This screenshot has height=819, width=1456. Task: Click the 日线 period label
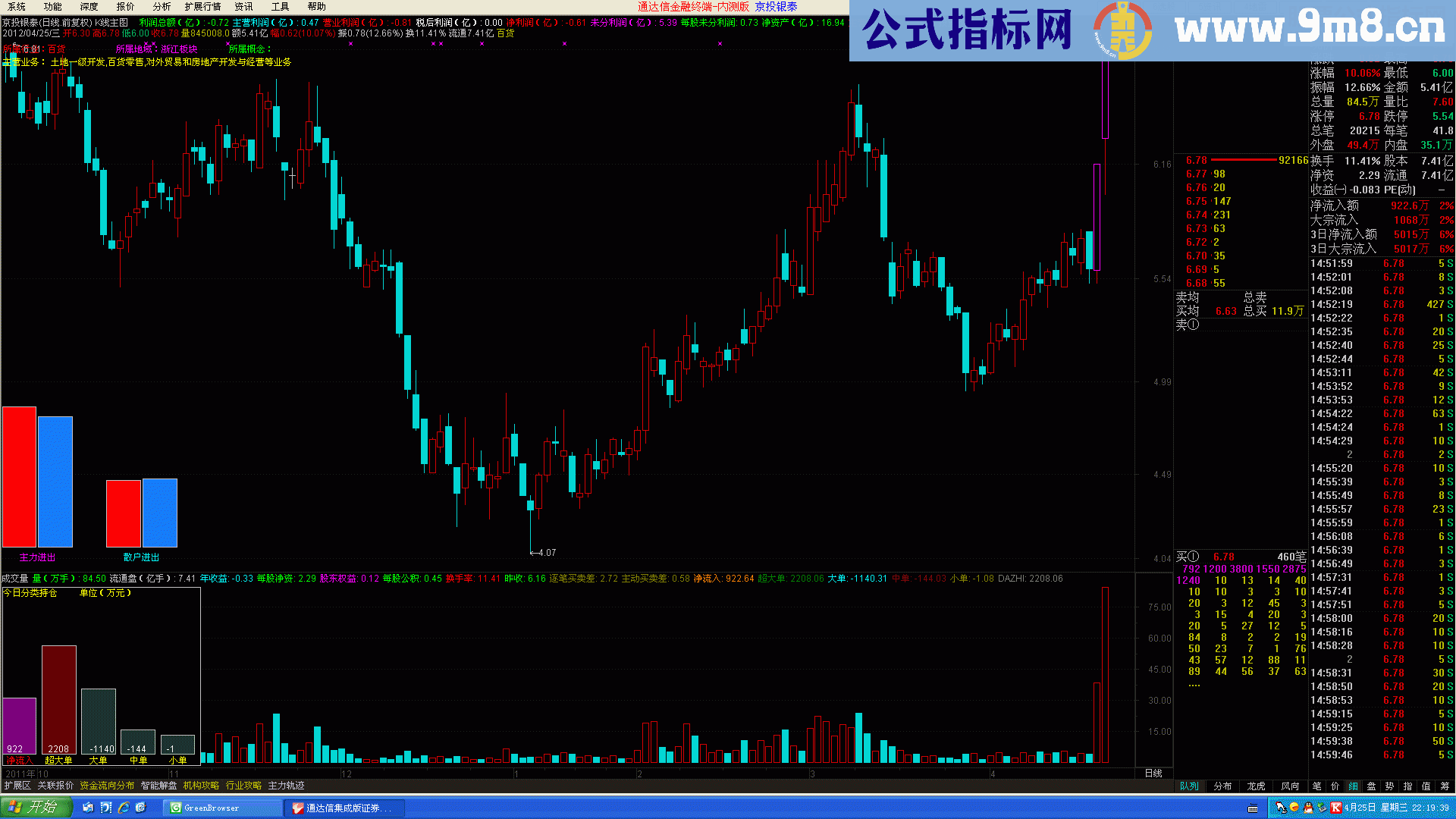[1153, 773]
